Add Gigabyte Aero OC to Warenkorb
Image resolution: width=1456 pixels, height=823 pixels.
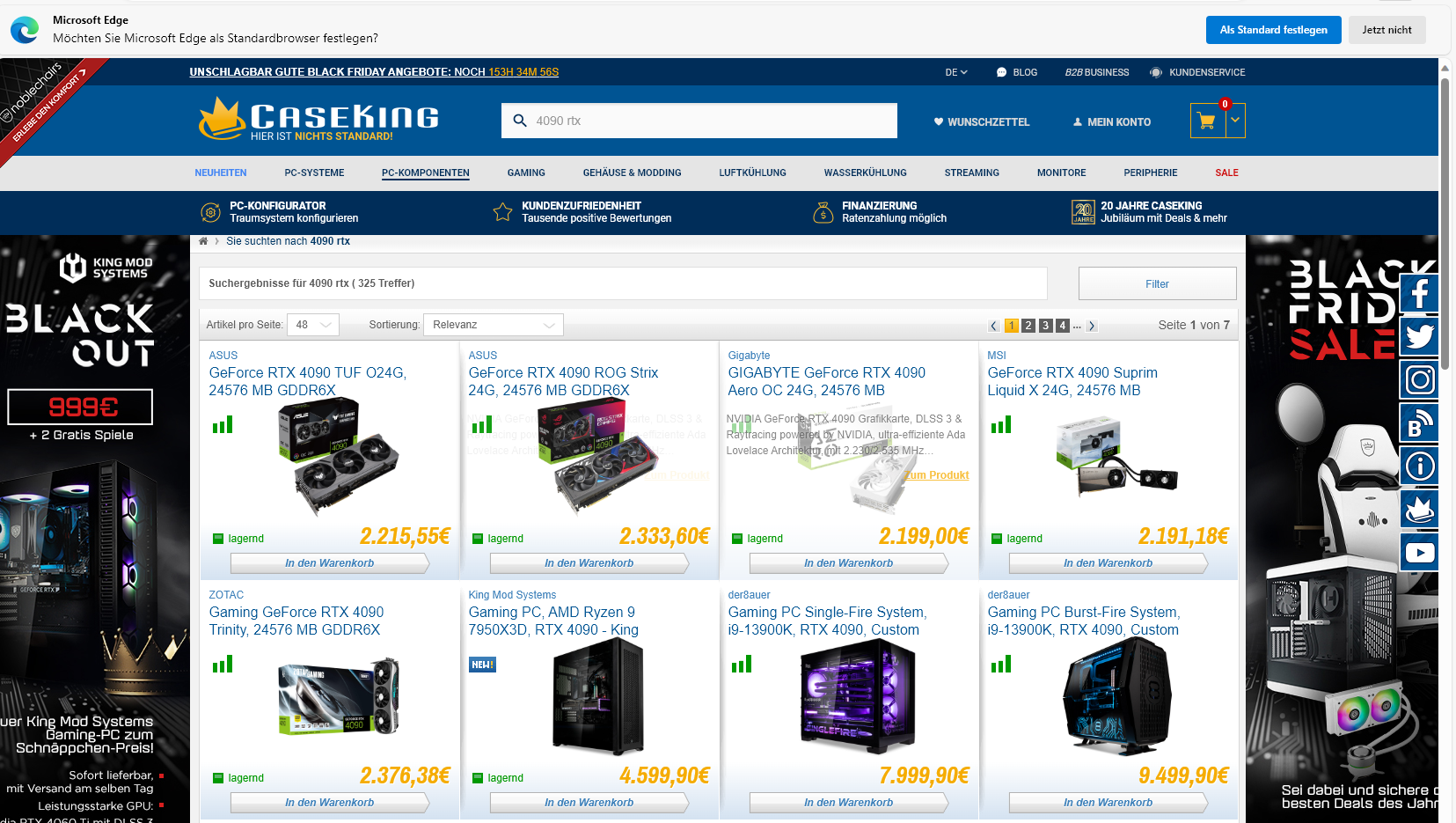click(x=848, y=563)
